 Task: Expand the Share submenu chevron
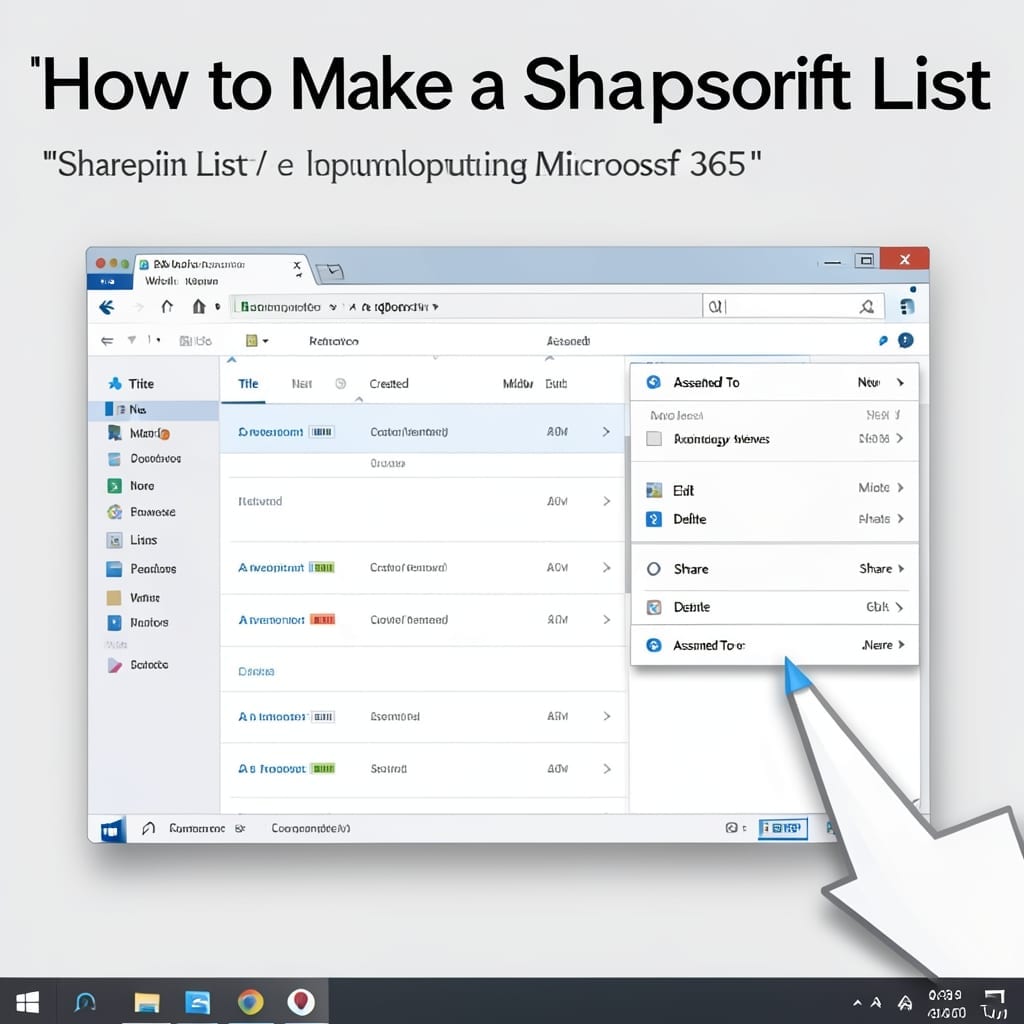click(x=901, y=569)
